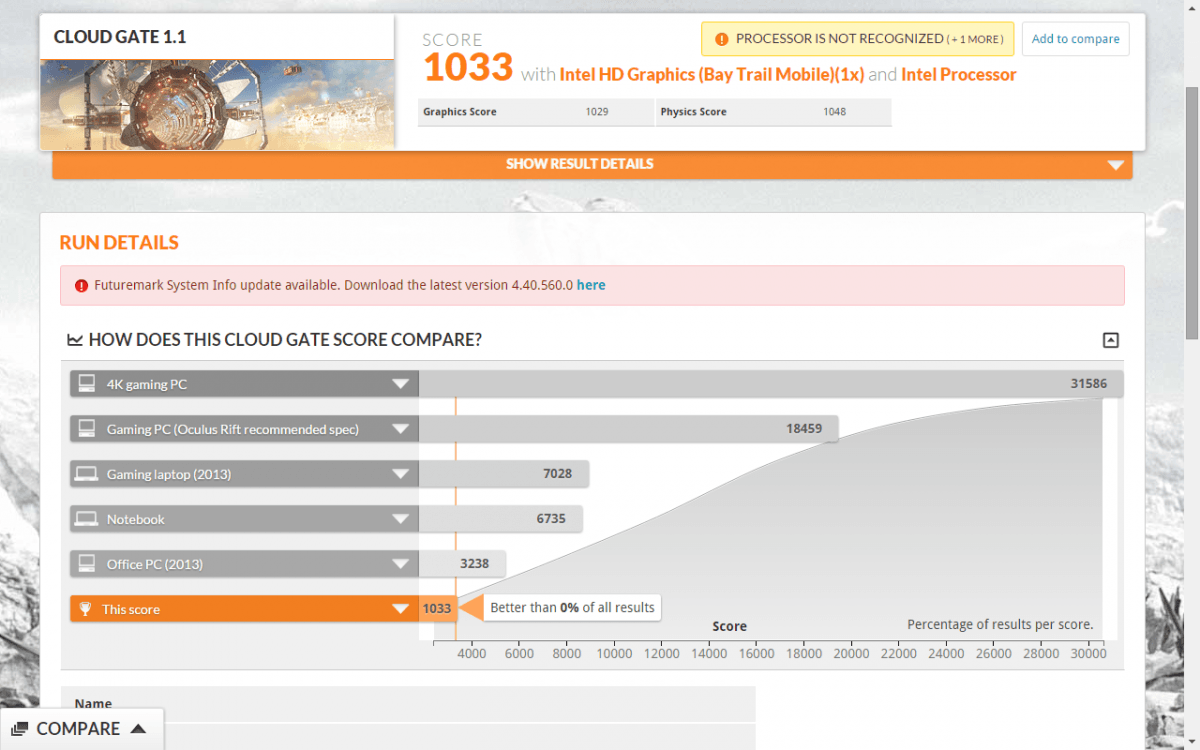
Task: Click the laptop icon next to Notebook
Action: [87, 519]
